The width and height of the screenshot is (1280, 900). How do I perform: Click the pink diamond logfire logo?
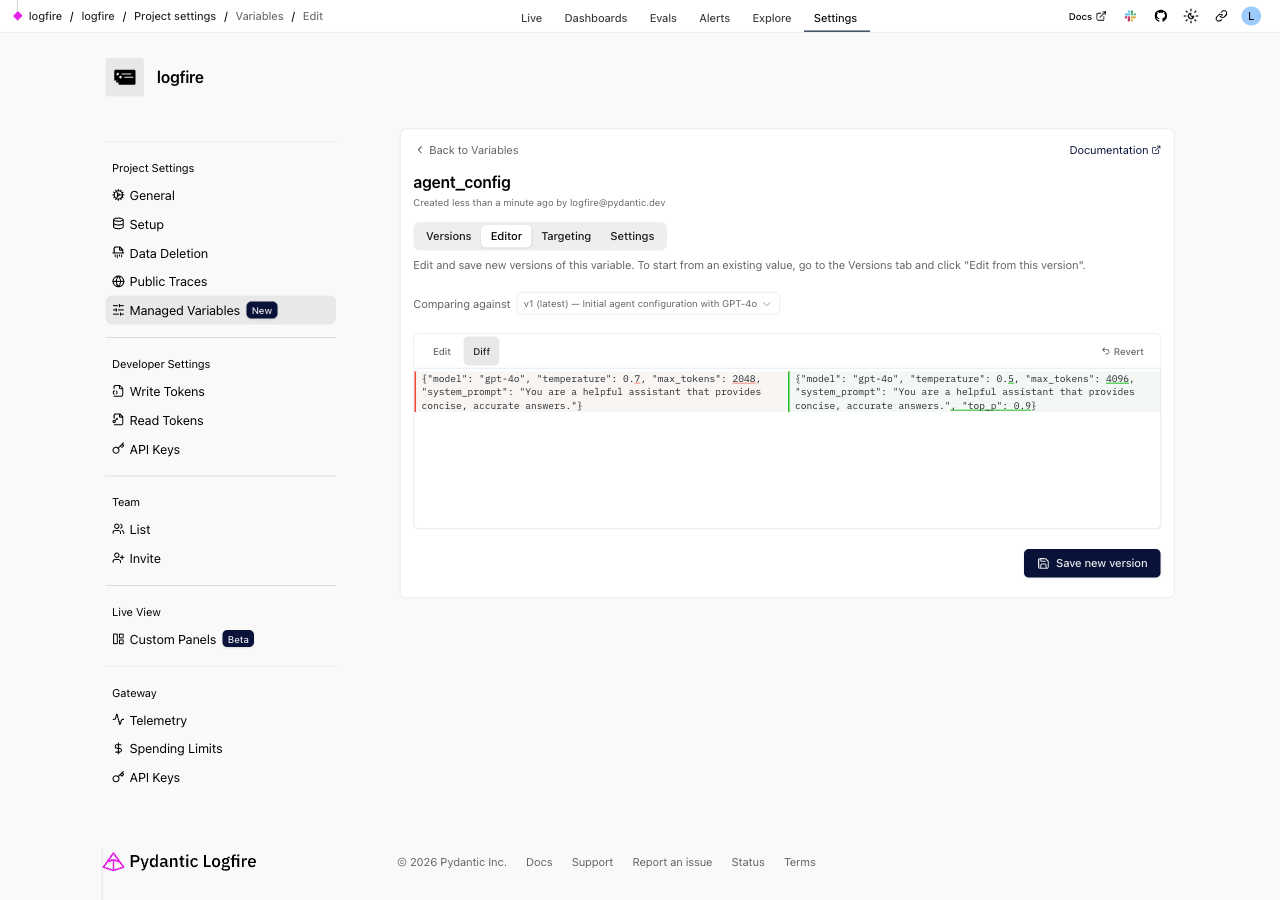point(17,17)
